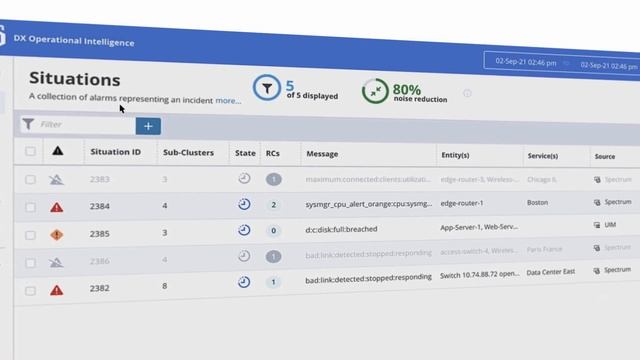Open situation ID 2384
Image resolution: width=640 pixels, height=360 pixels.
[x=100, y=206]
